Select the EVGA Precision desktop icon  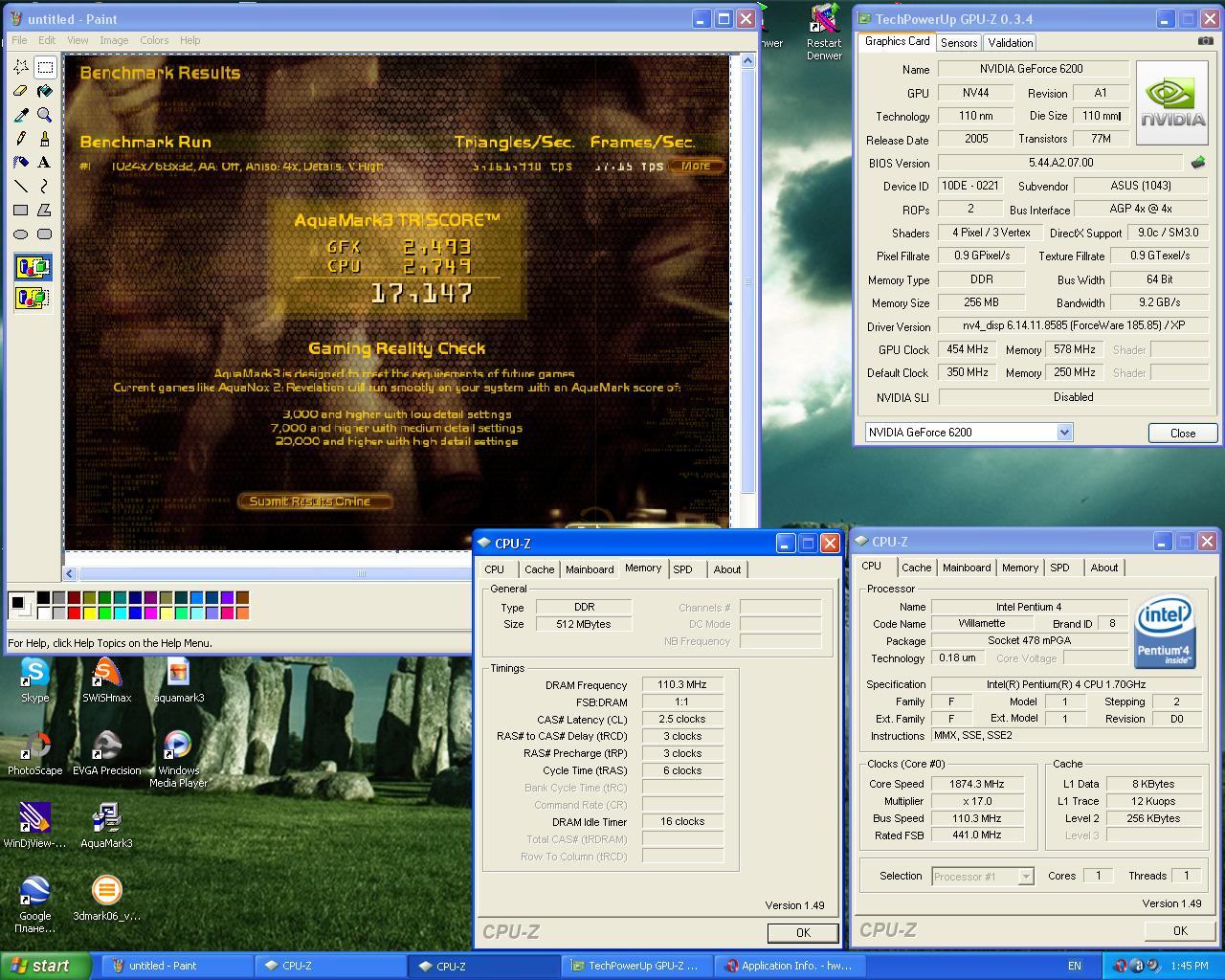pos(106,753)
